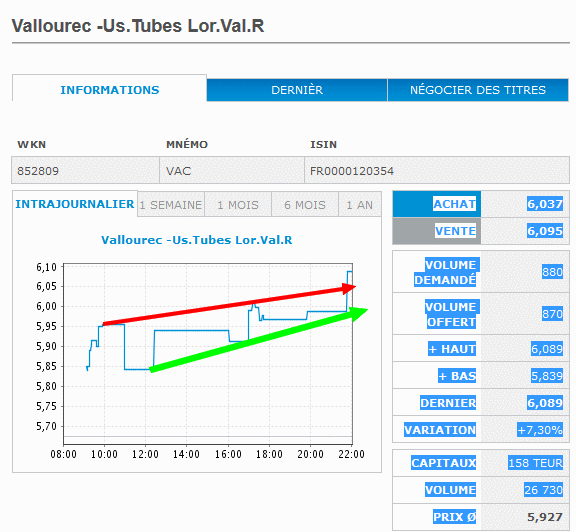Click the + BAS label
Viewport: 576px width, 532px height.
(457, 376)
